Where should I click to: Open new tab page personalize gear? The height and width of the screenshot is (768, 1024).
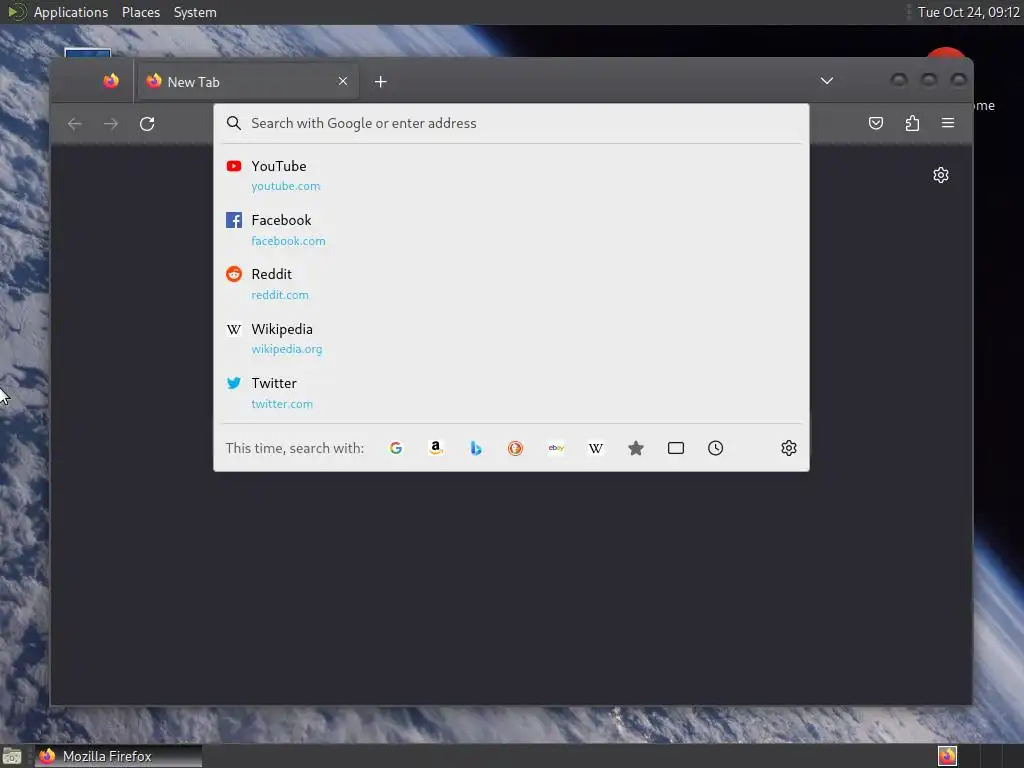940,175
